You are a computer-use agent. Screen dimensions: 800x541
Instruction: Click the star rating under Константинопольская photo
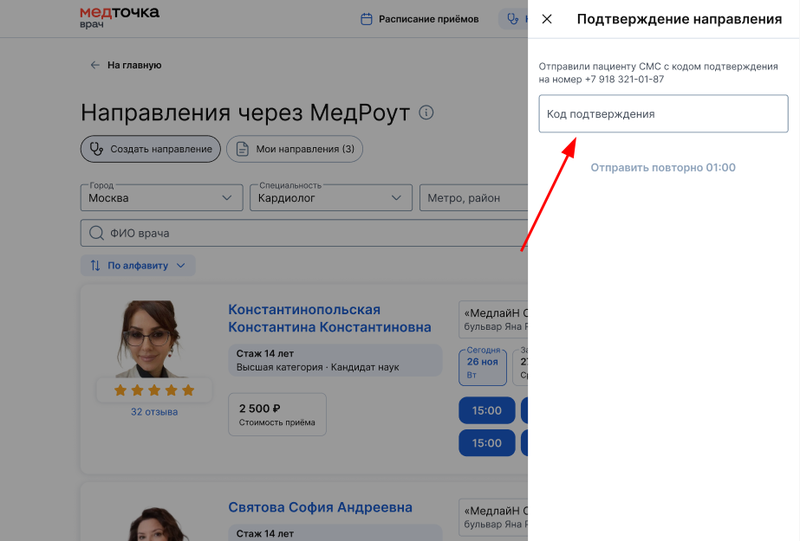coord(154,390)
